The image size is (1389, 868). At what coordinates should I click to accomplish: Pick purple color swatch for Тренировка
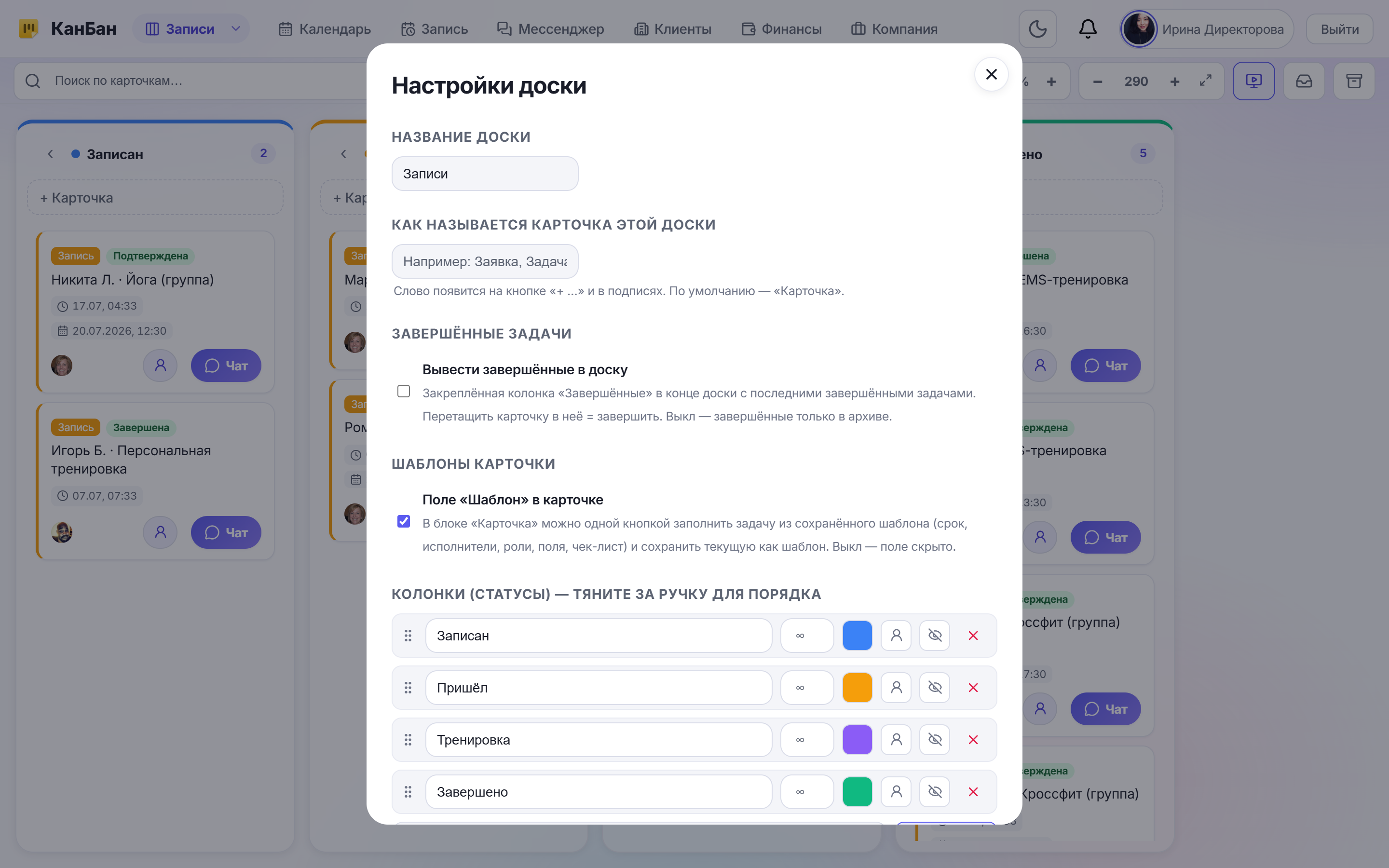point(857,739)
